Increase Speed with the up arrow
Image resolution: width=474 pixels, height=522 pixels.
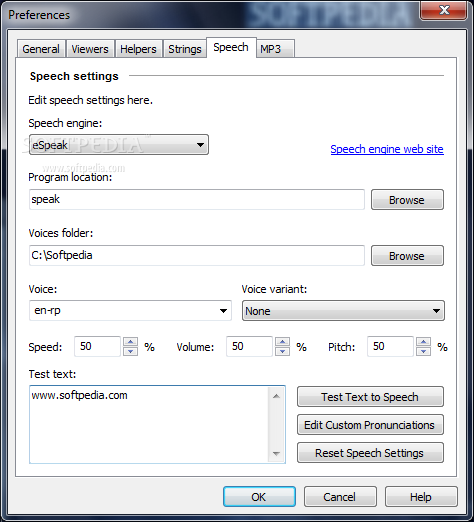click(130, 342)
